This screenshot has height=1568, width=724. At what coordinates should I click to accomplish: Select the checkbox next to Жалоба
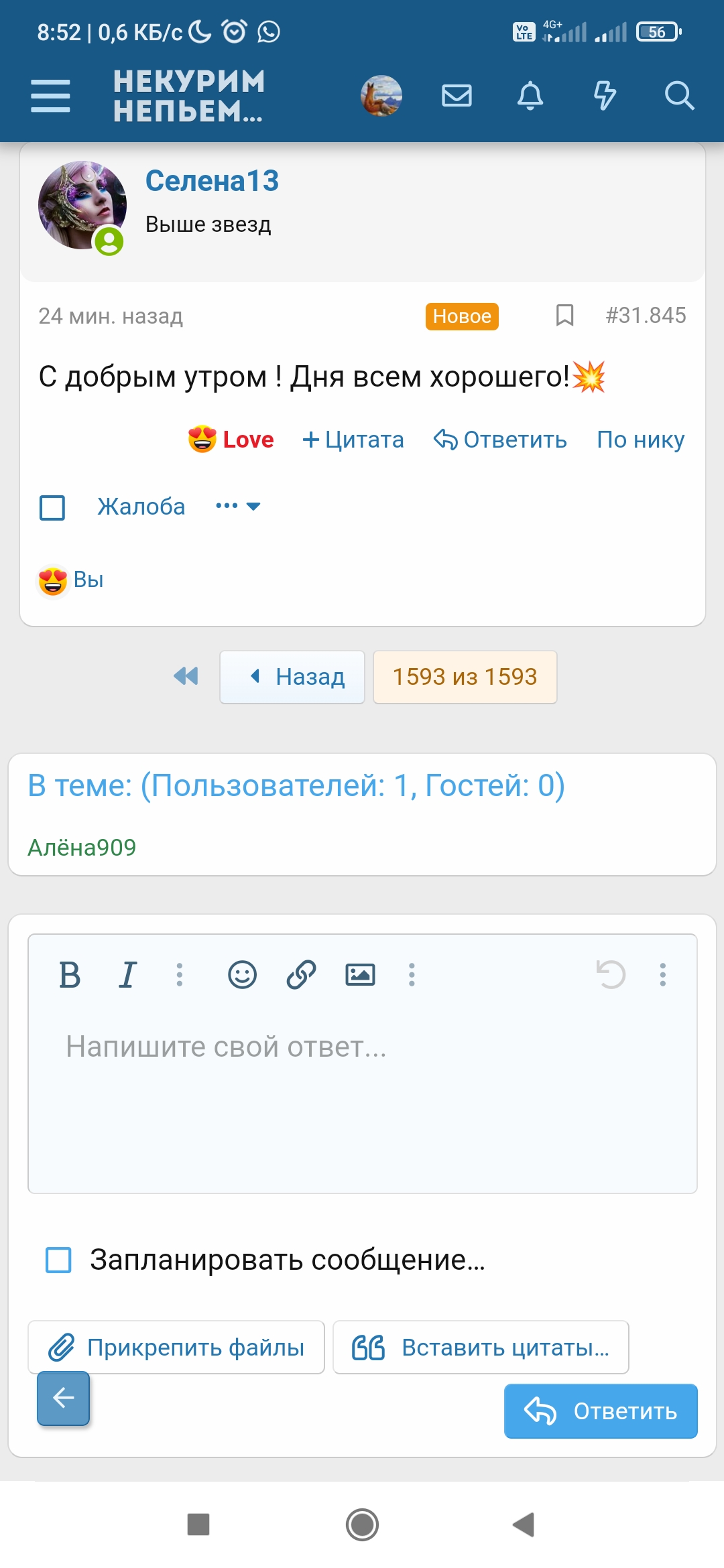(x=52, y=507)
